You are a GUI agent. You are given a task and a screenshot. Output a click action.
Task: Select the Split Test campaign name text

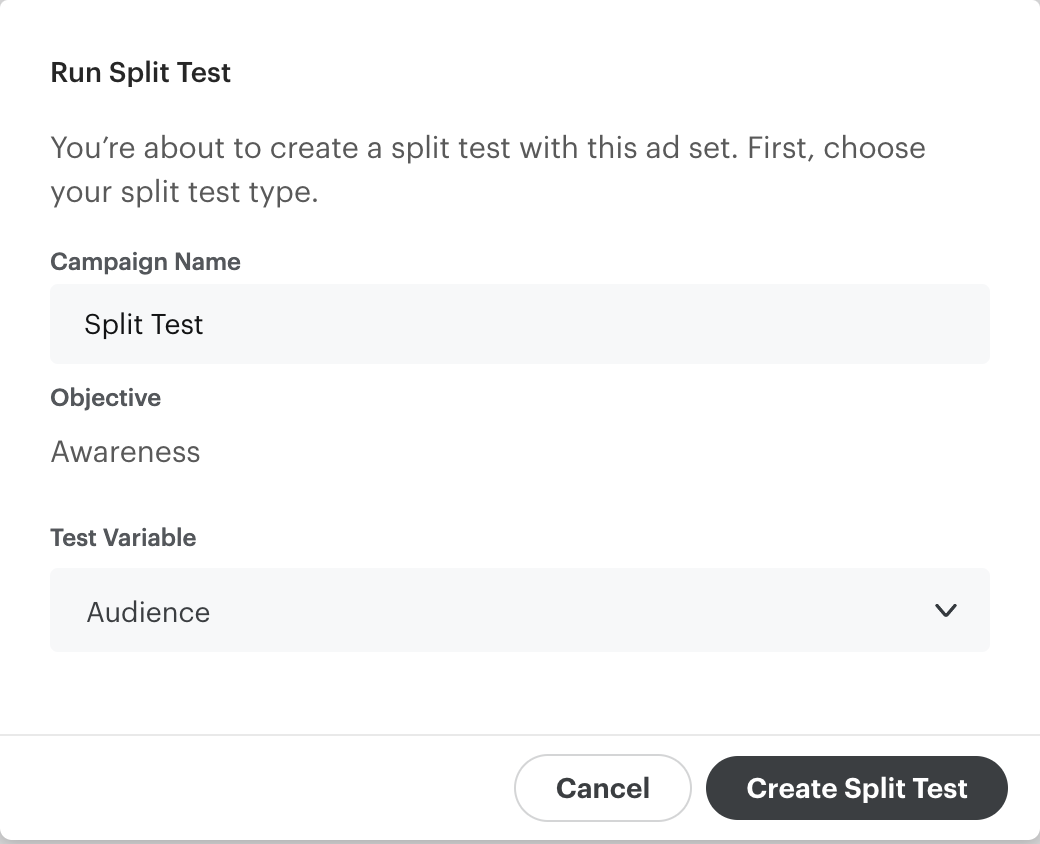point(143,324)
